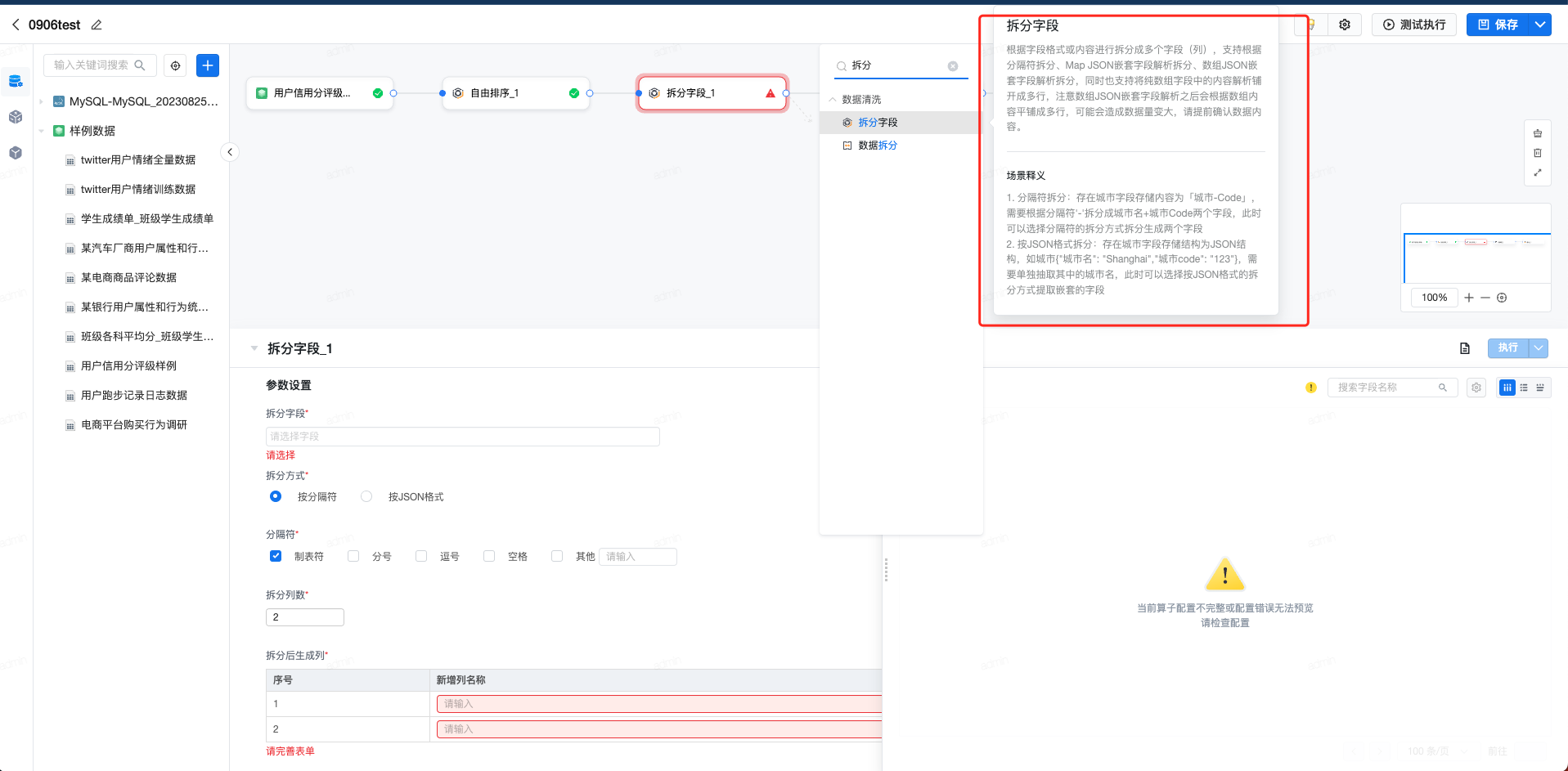
Task: Focus new column name input for row 1
Action: 659,704
